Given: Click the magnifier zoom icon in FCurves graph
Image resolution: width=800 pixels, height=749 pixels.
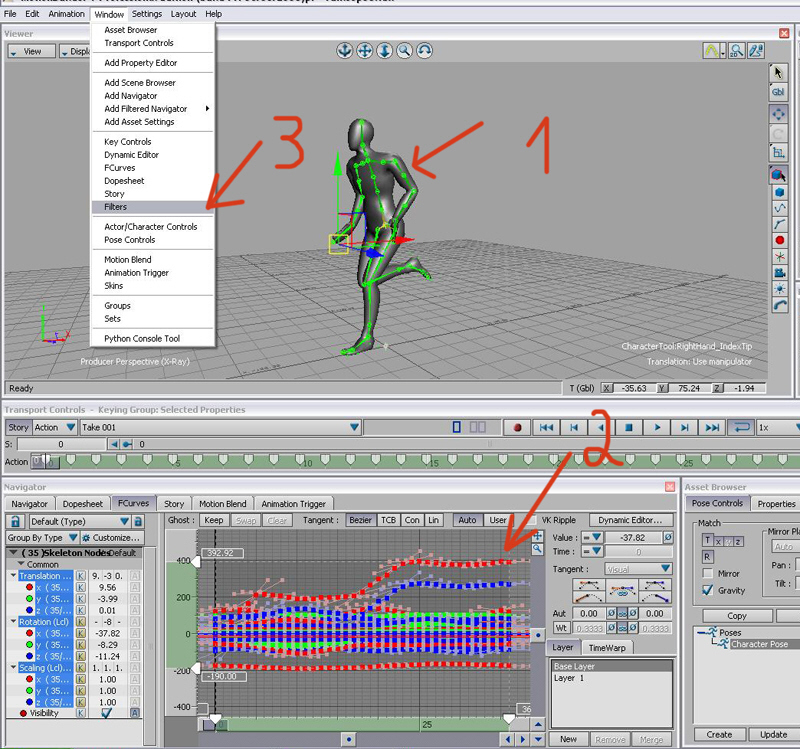Looking at the screenshot, I should [x=538, y=549].
